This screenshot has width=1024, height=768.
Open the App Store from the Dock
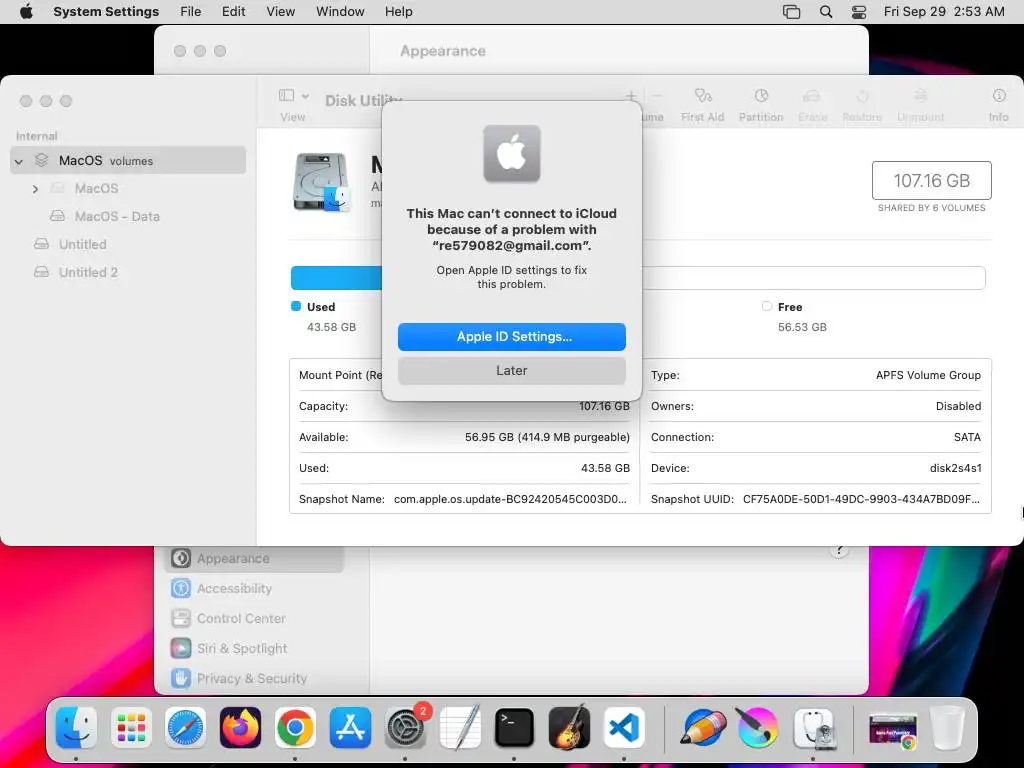pyautogui.click(x=350, y=727)
